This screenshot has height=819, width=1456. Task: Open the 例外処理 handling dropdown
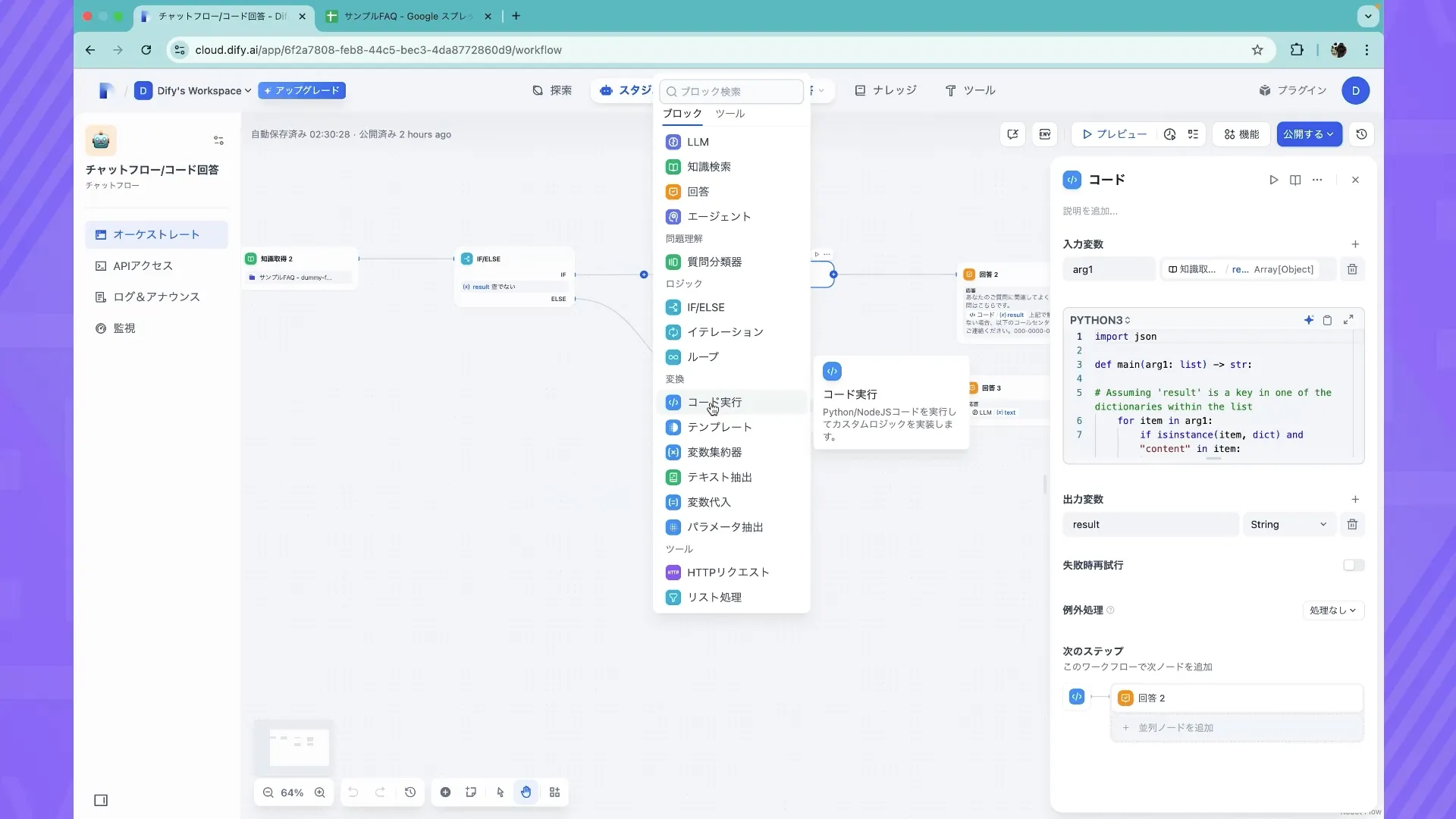(1332, 610)
